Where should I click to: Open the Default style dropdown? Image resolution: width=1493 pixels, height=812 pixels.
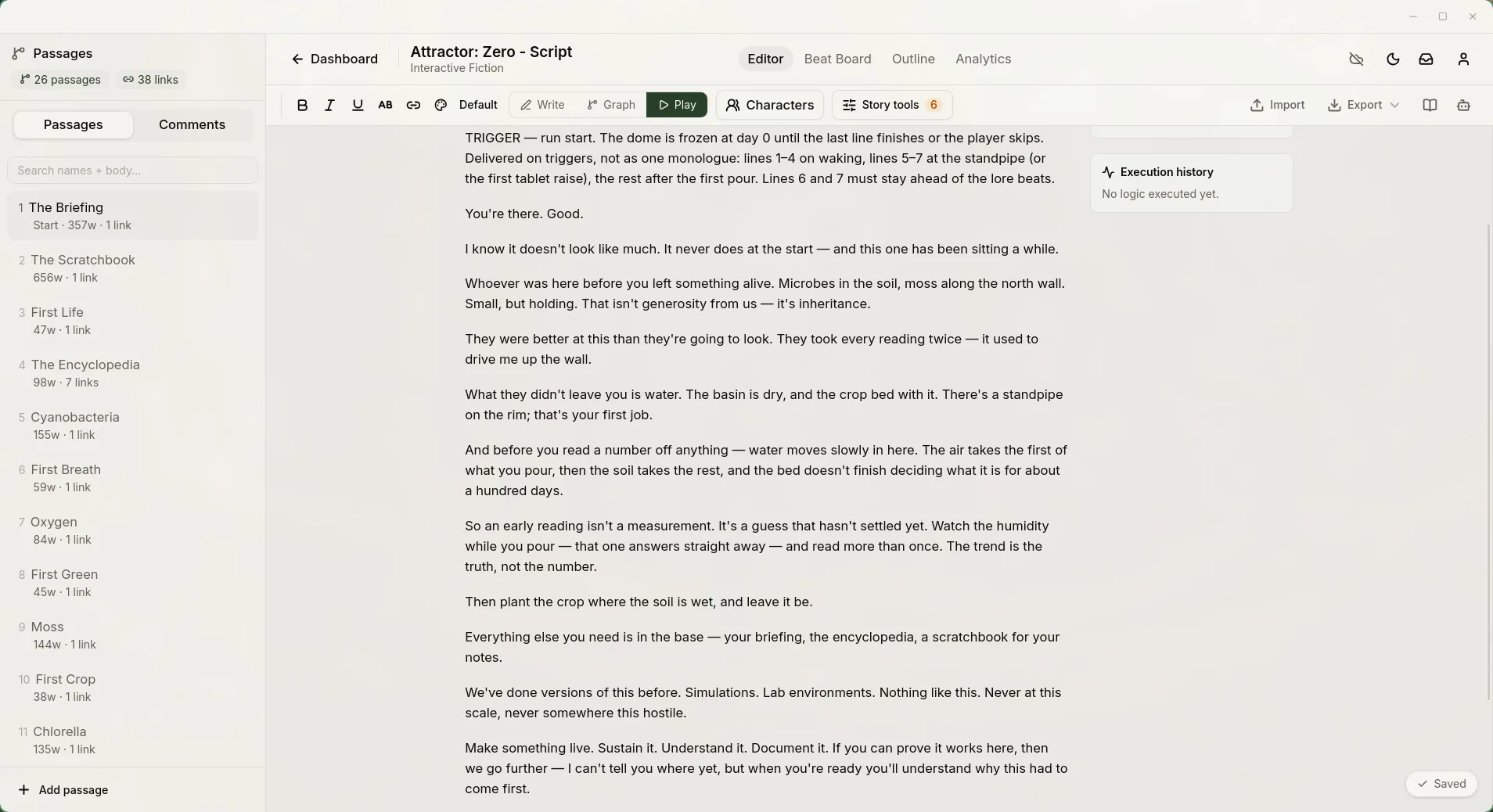point(478,105)
